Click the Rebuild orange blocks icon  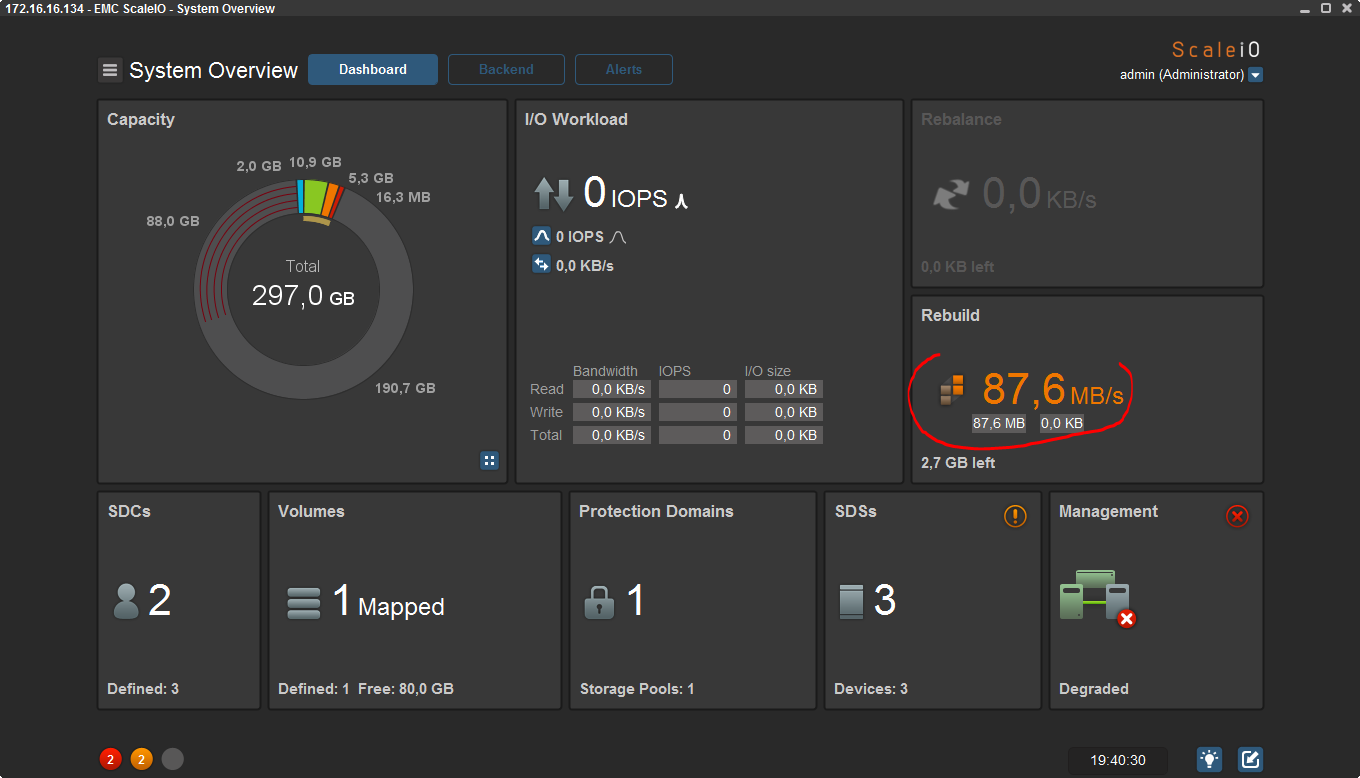tap(951, 390)
